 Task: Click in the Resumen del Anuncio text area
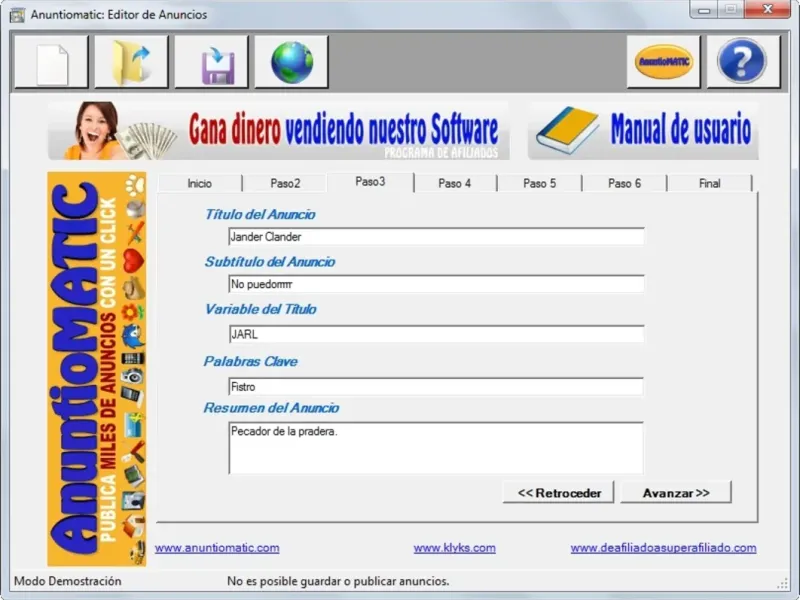pos(436,448)
